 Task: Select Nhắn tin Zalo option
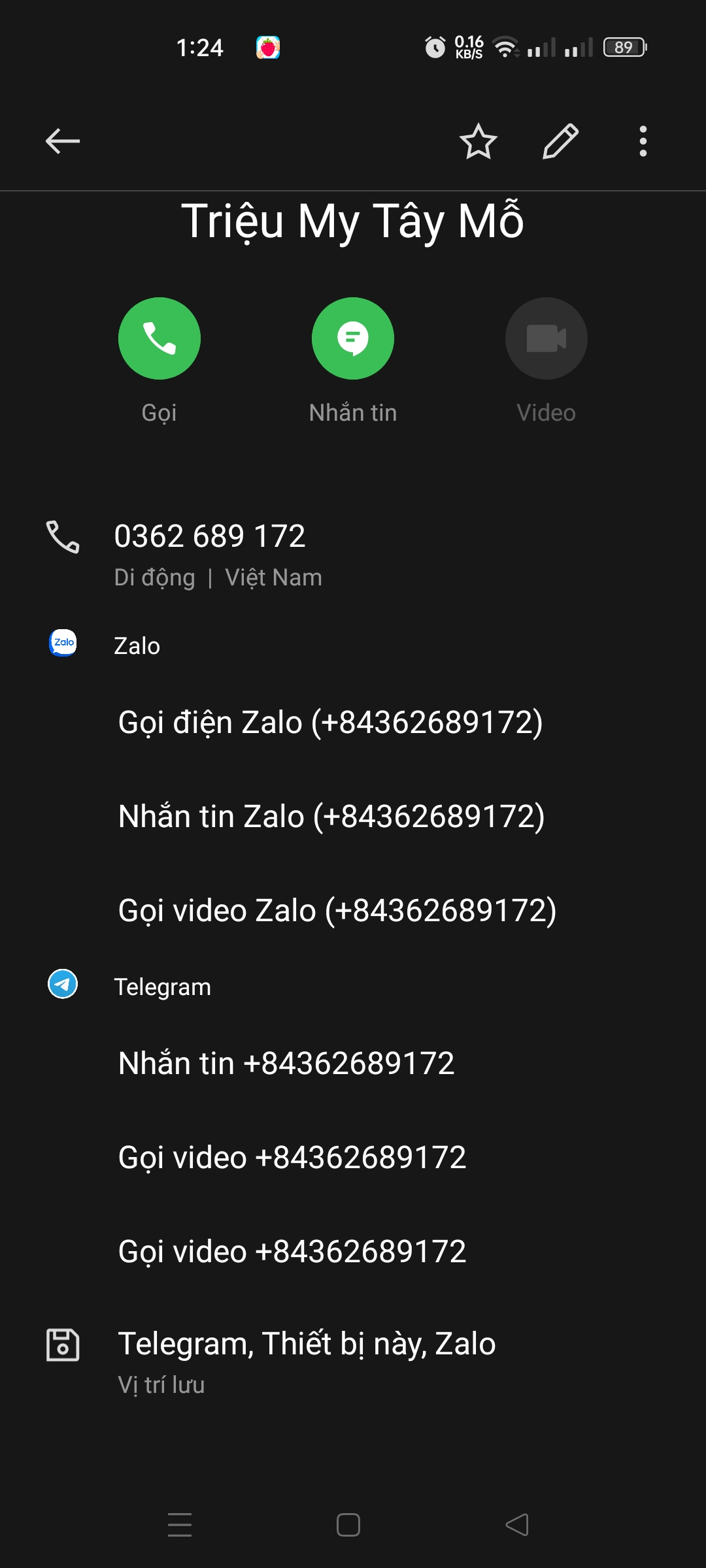(x=353, y=817)
